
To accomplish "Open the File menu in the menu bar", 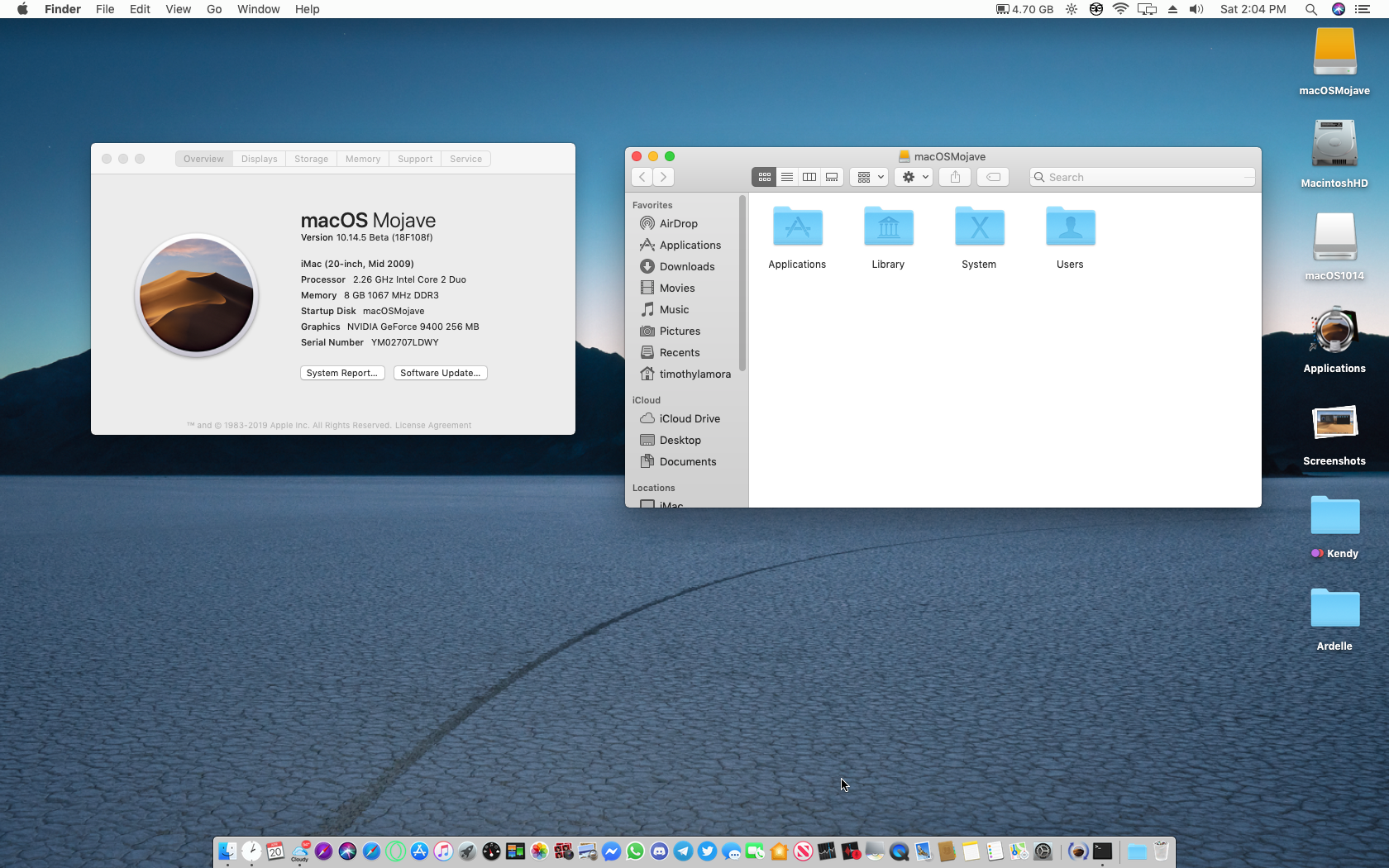I will tap(105, 9).
